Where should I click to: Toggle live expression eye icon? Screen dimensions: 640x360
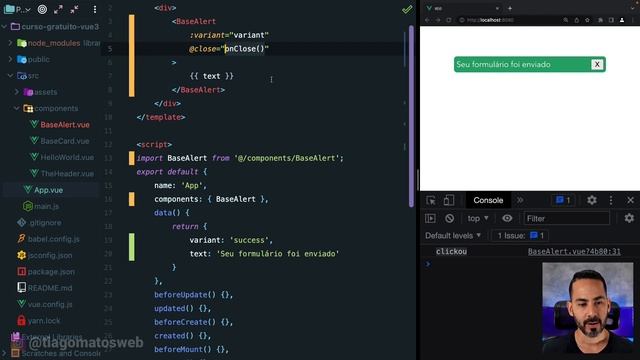507,218
